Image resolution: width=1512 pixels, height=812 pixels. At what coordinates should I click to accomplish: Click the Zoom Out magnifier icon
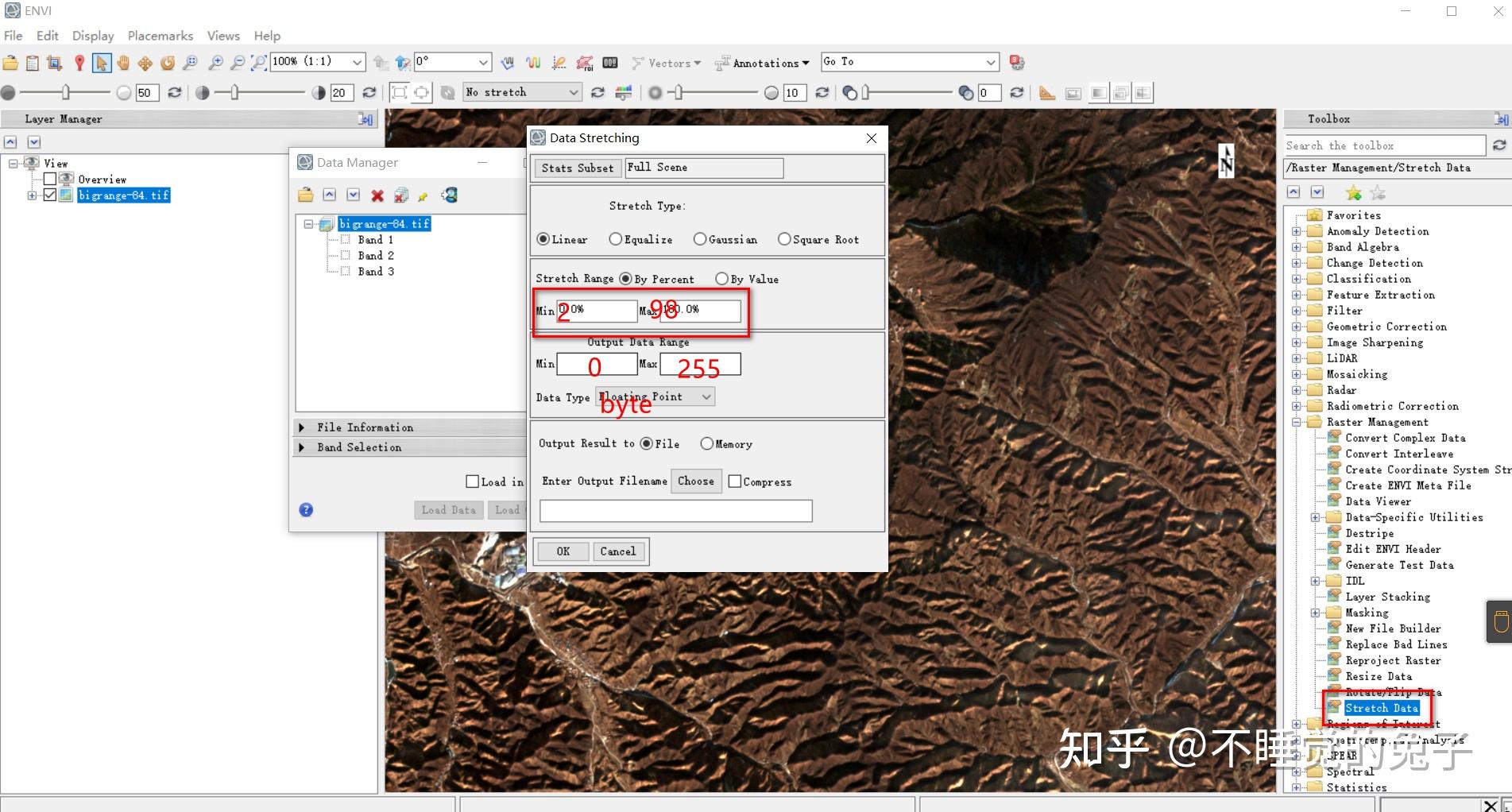(x=237, y=63)
